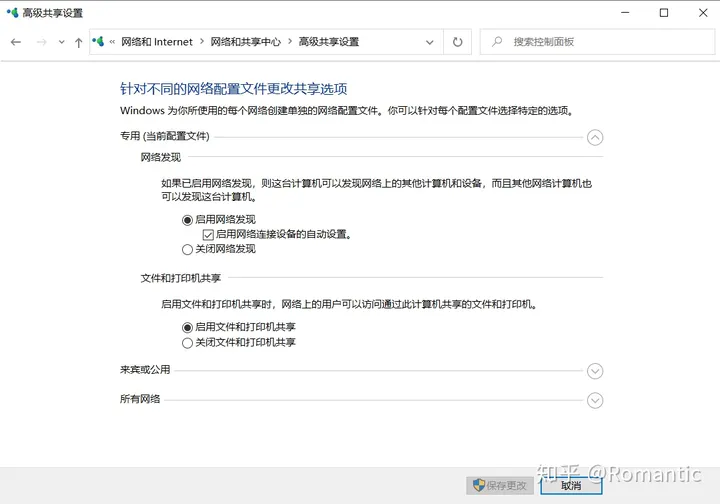The image size is (720, 504).
Task: Select 关闭文件和打印机共享 radio button
Action: [x=187, y=343]
